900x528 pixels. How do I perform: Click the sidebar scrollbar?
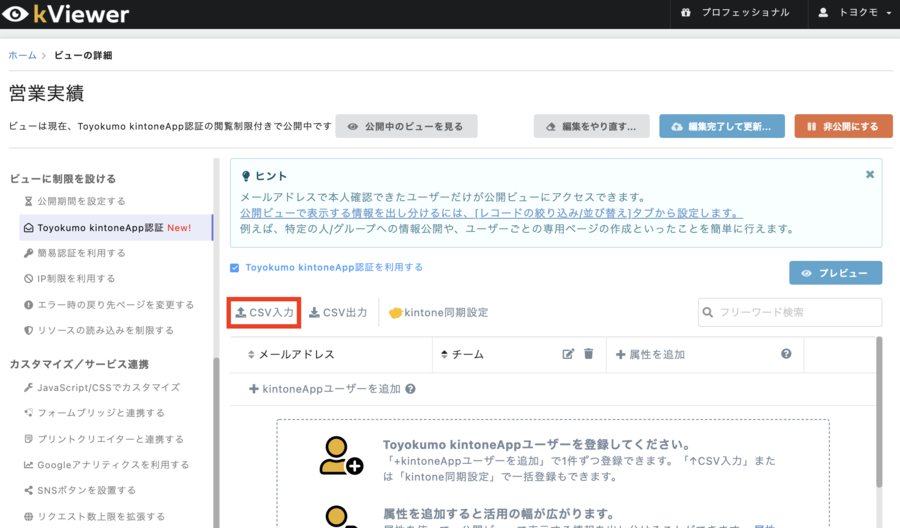click(x=216, y=442)
